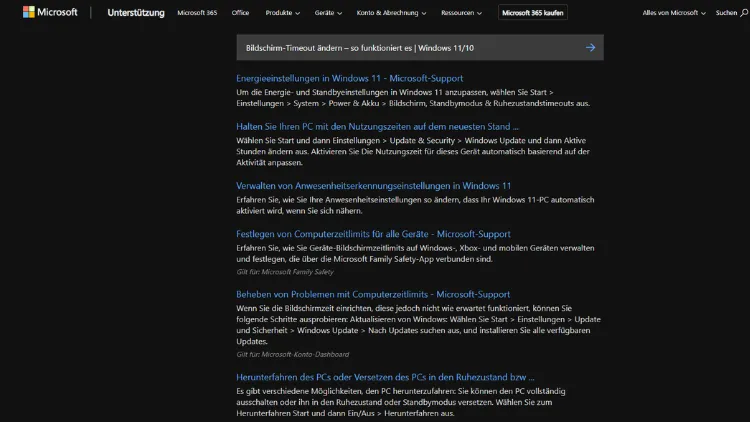Expand the Ressourcen dropdown
Viewport: 750px width, 422px height.
[461, 13]
